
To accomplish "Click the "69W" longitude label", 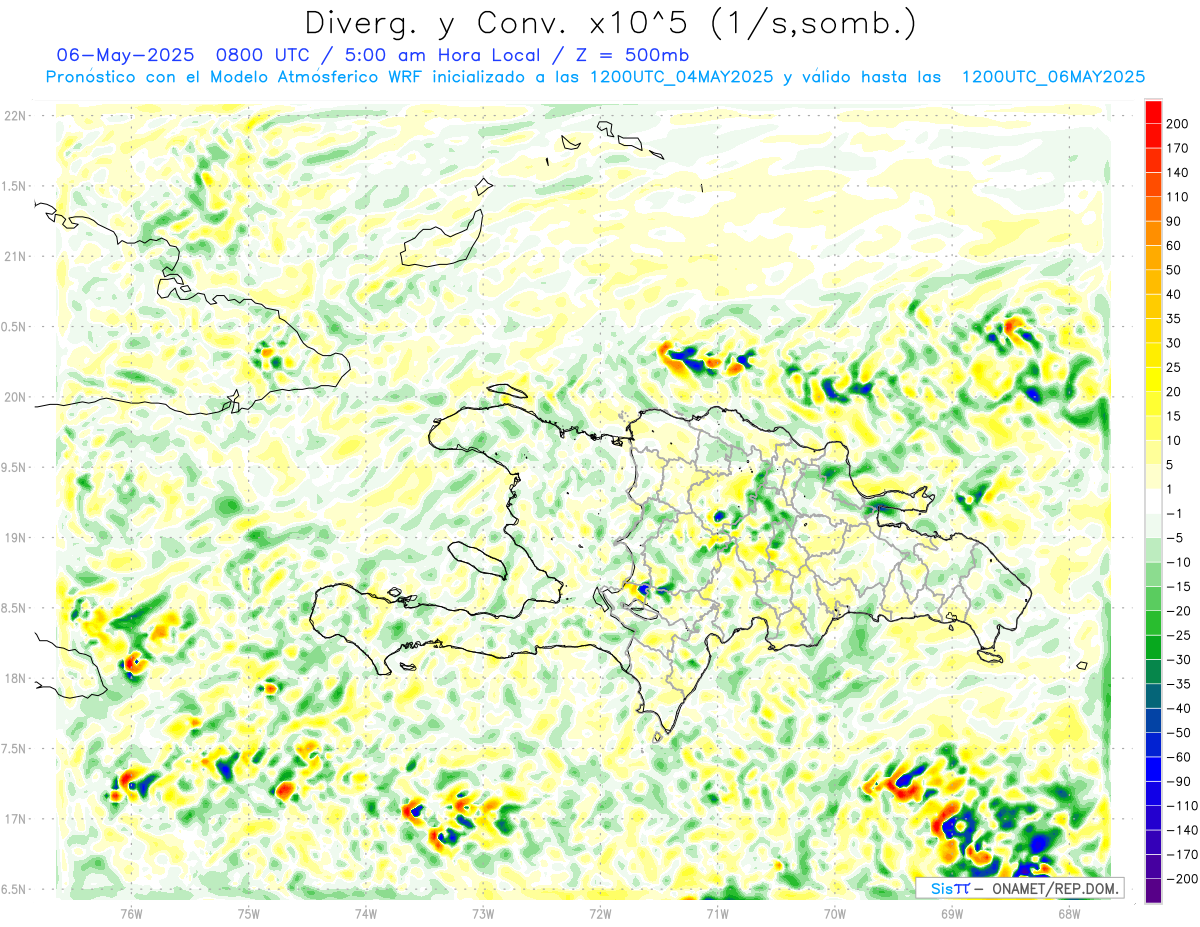I will click(x=952, y=913).
